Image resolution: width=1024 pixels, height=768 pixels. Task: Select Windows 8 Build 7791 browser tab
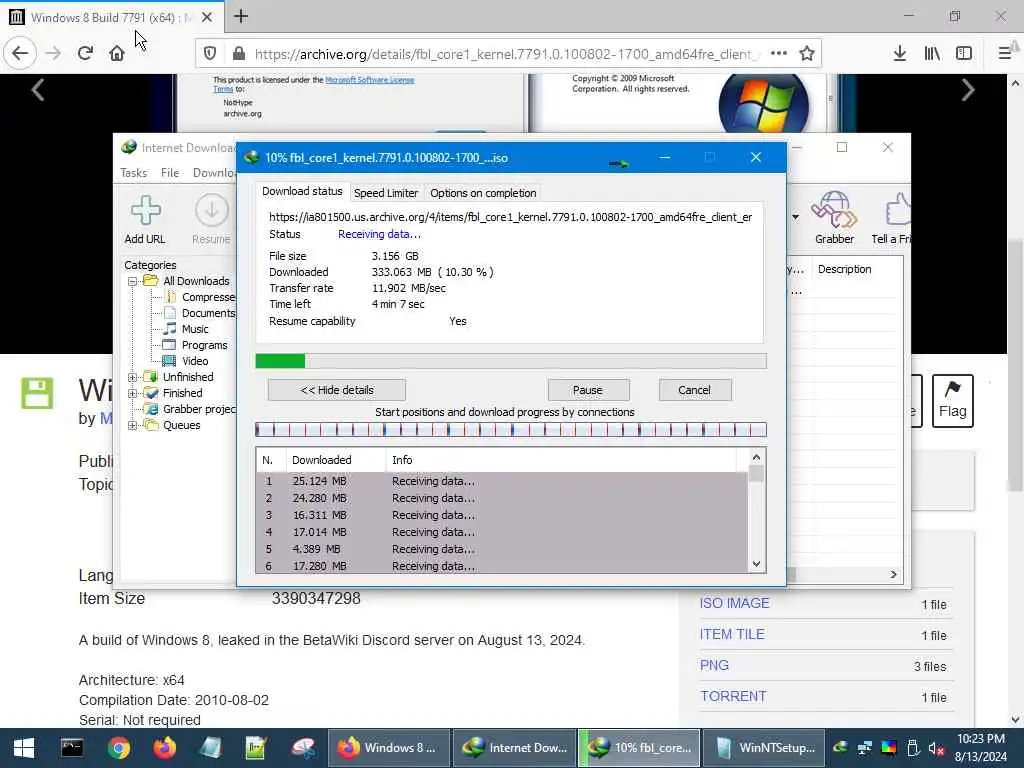(x=111, y=18)
